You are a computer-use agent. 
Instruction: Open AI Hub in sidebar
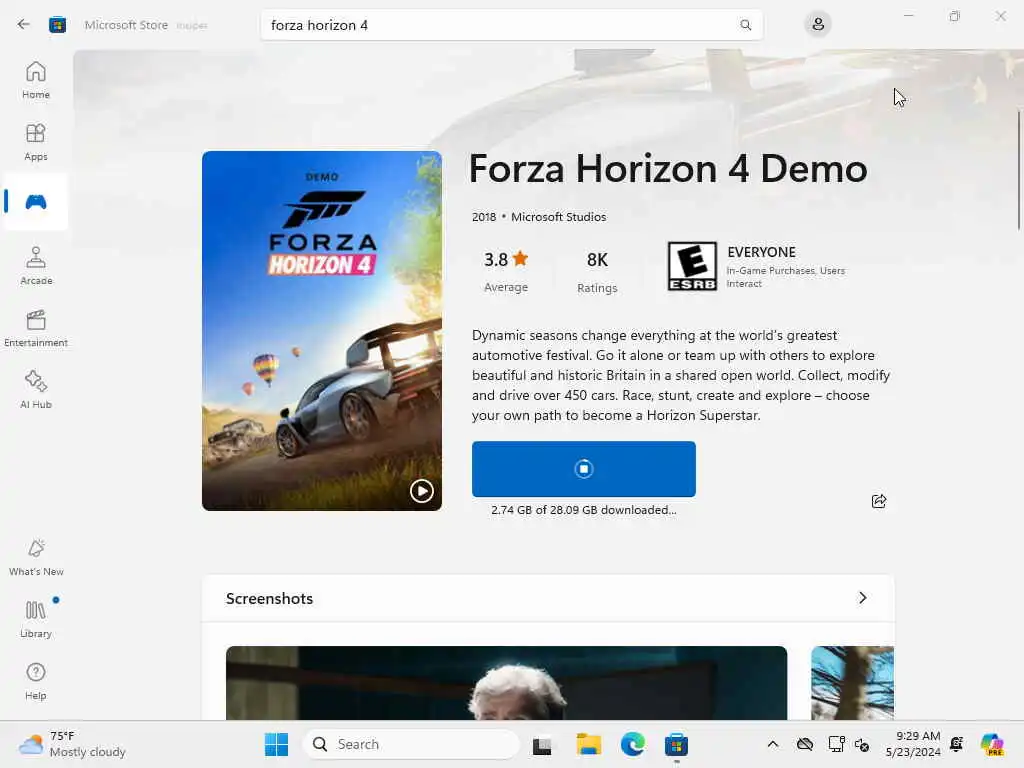pos(36,390)
